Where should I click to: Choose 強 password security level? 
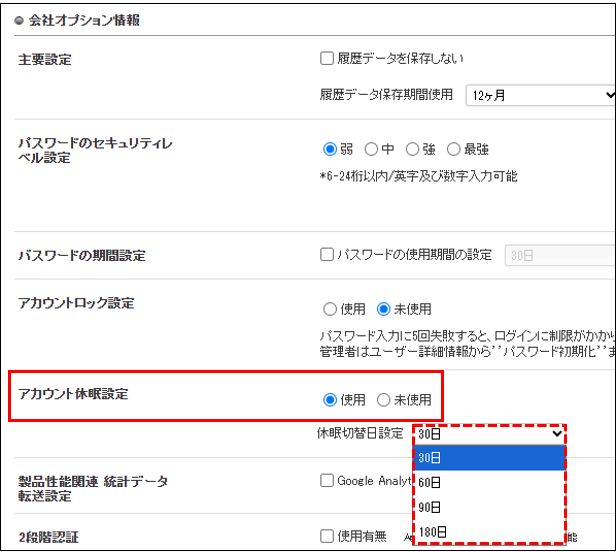[x=412, y=149]
